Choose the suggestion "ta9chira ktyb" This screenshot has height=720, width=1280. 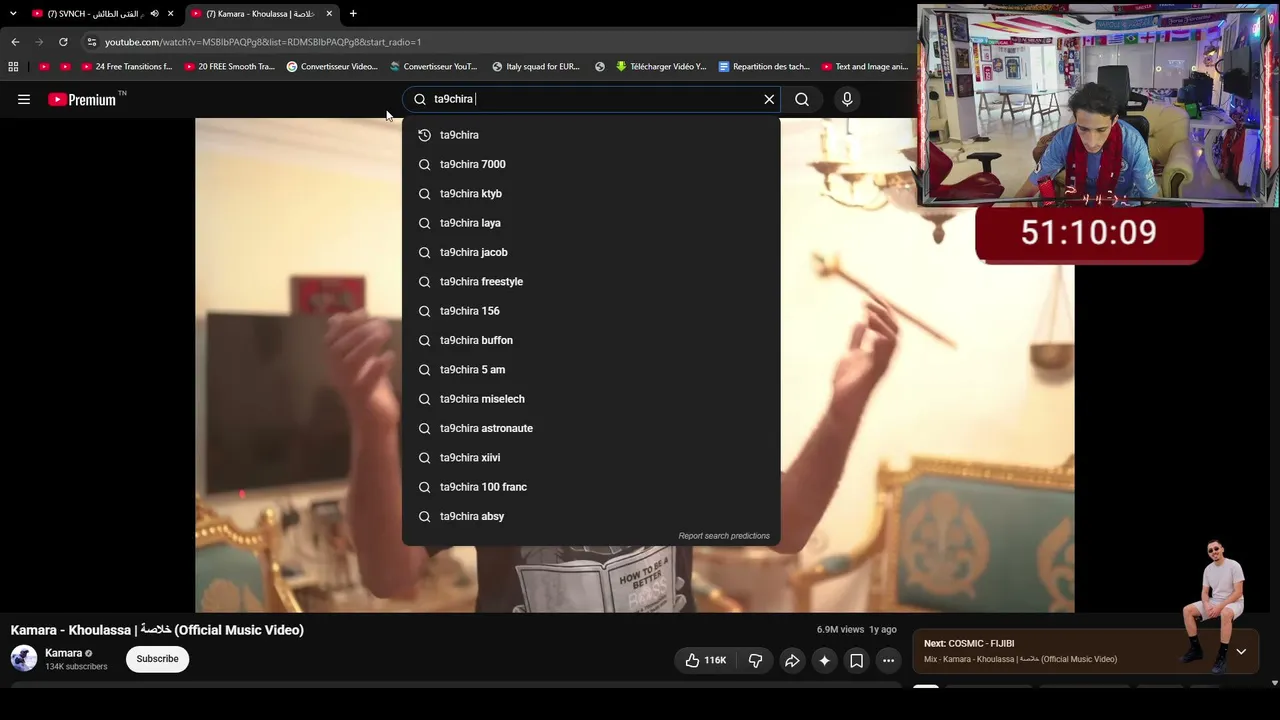[x=591, y=194]
